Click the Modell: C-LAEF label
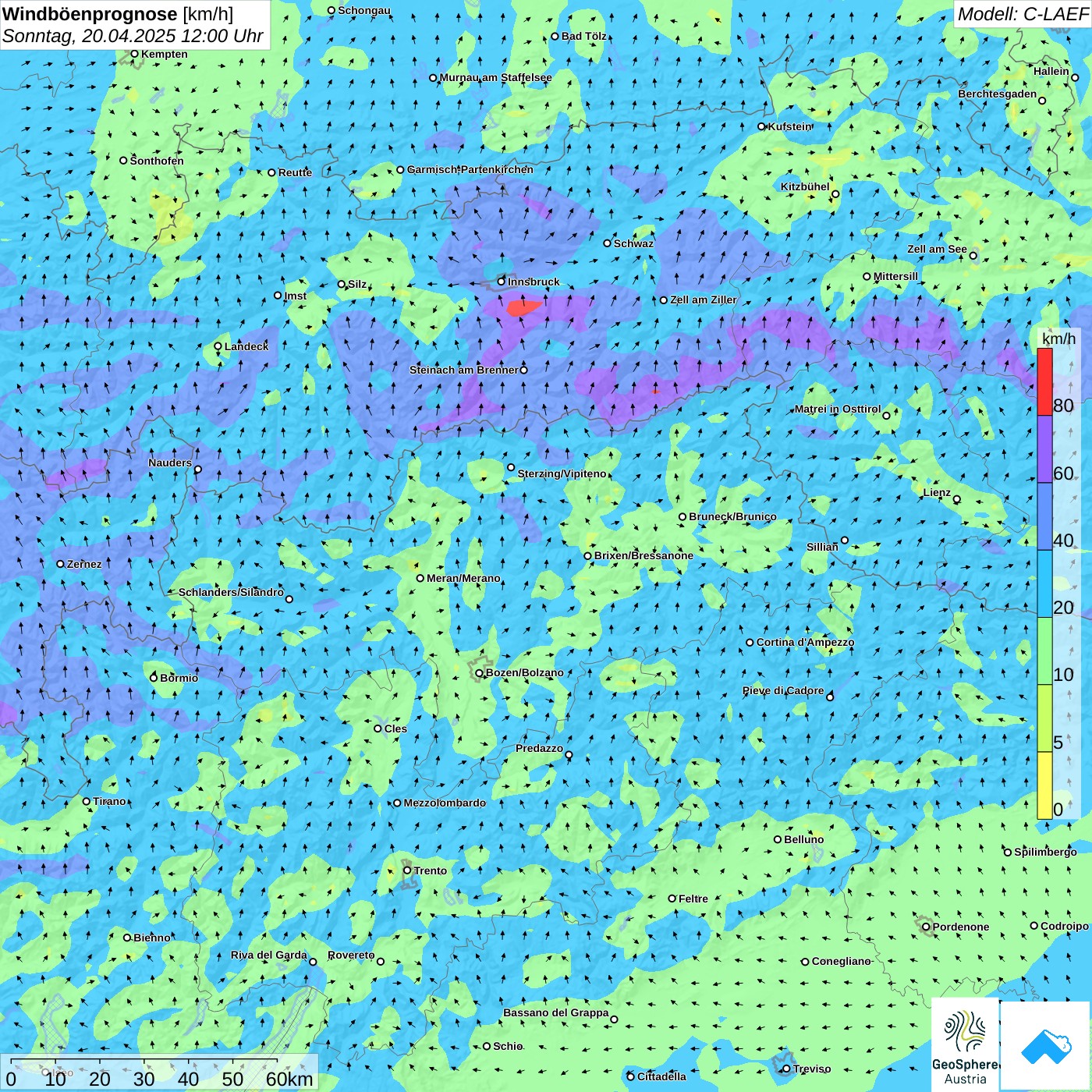The width and height of the screenshot is (1092, 1092). tap(1023, 13)
